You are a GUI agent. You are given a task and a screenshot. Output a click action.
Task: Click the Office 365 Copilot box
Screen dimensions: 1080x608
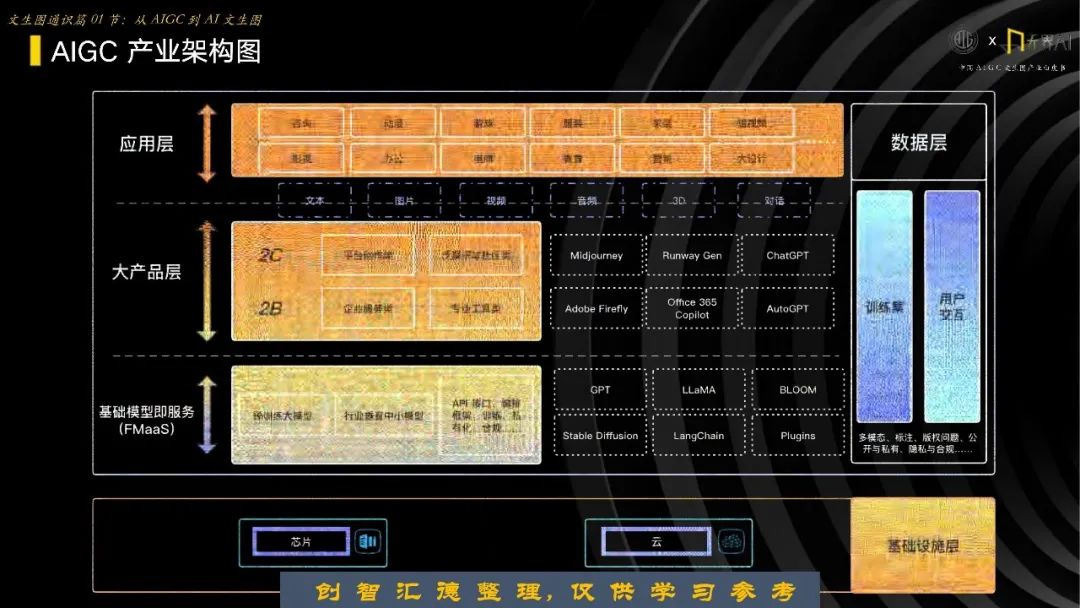click(692, 308)
